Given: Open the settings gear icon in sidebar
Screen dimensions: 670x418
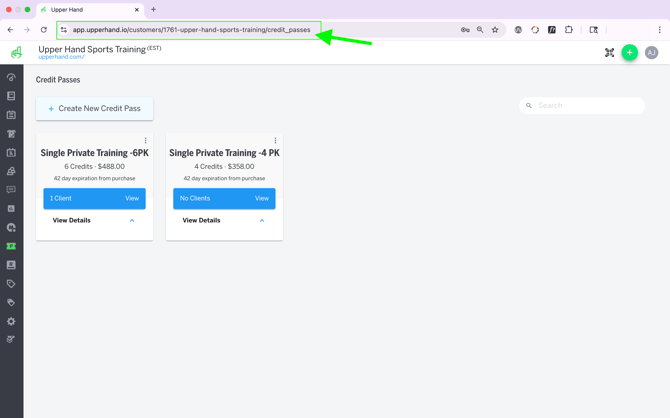Looking at the screenshot, I should pos(11,321).
